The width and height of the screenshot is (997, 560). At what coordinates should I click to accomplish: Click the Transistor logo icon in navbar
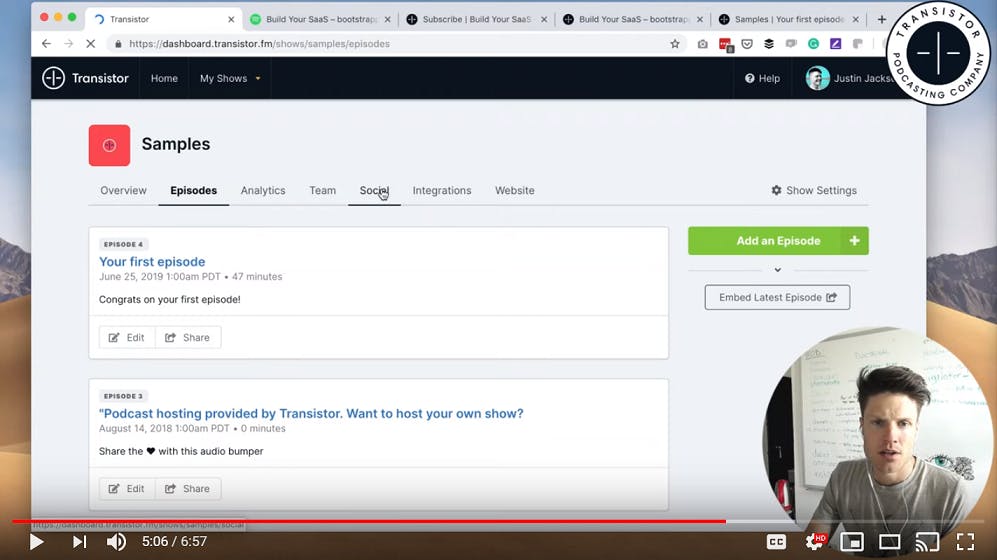(x=53, y=78)
